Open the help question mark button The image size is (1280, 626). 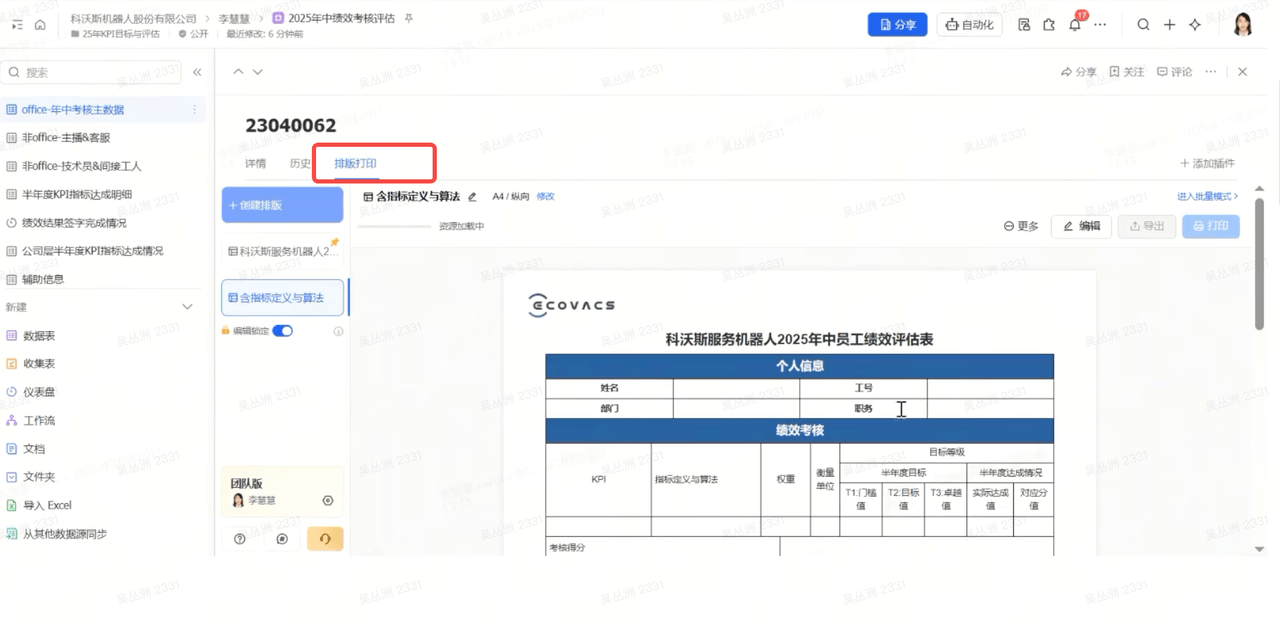click(240, 539)
